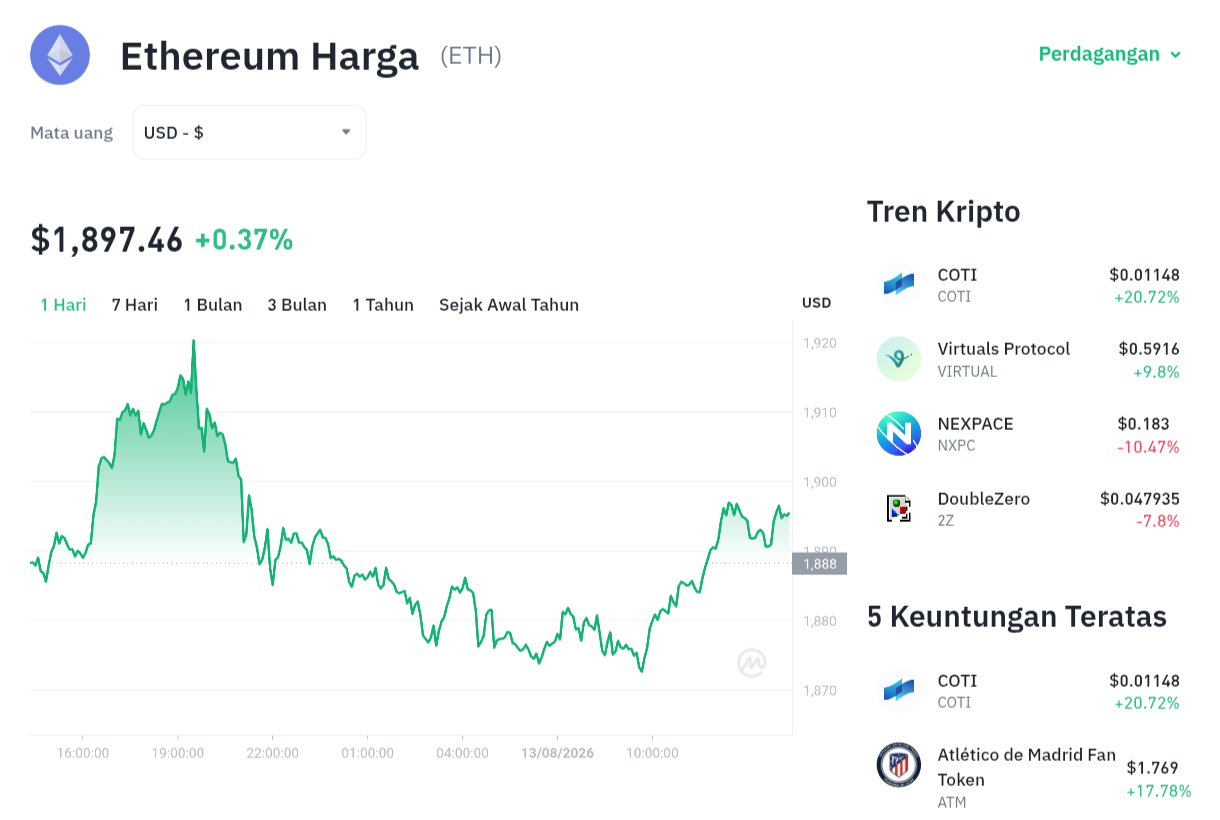Click the Virtuals Protocol coin icon
The image size is (1220, 820).
899,359
